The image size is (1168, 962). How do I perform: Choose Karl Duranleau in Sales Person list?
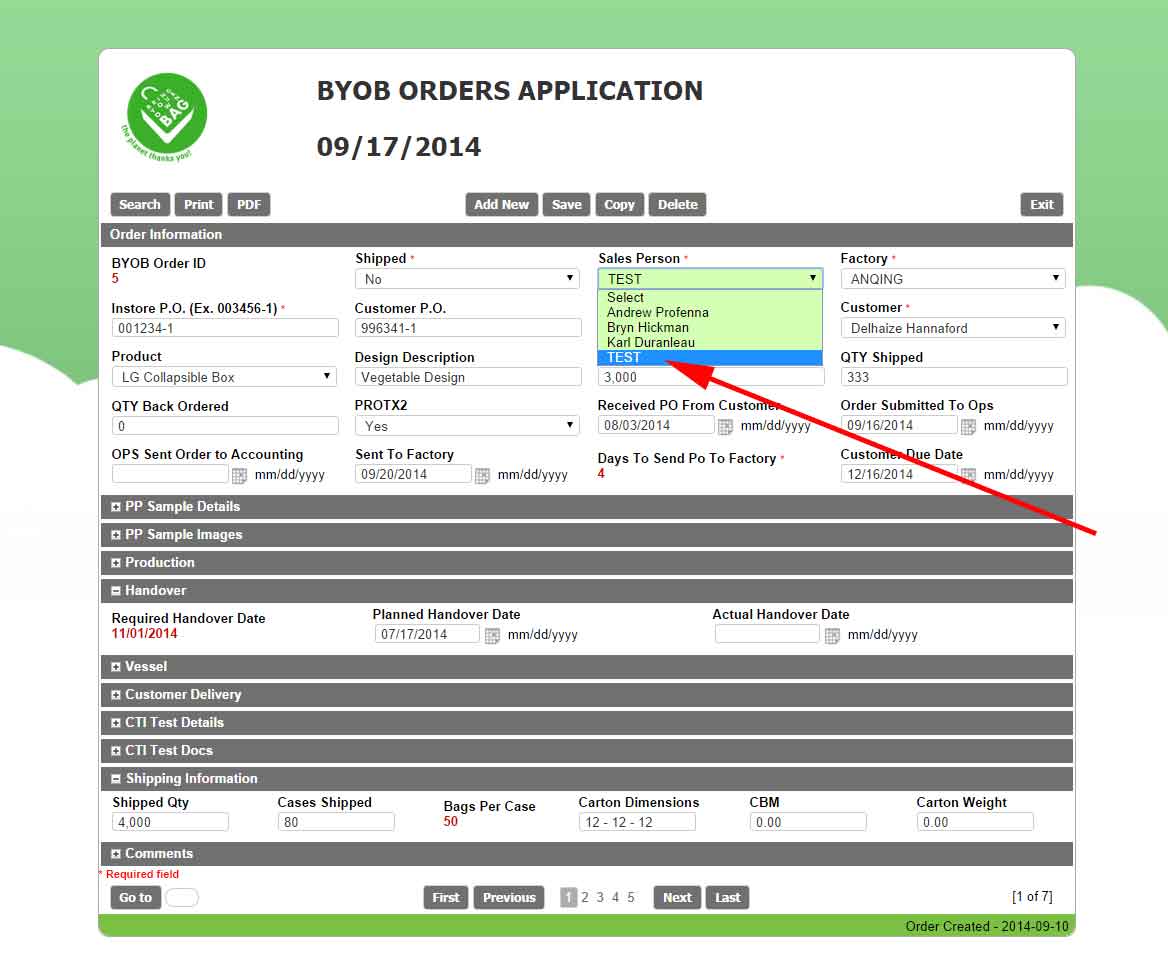710,342
